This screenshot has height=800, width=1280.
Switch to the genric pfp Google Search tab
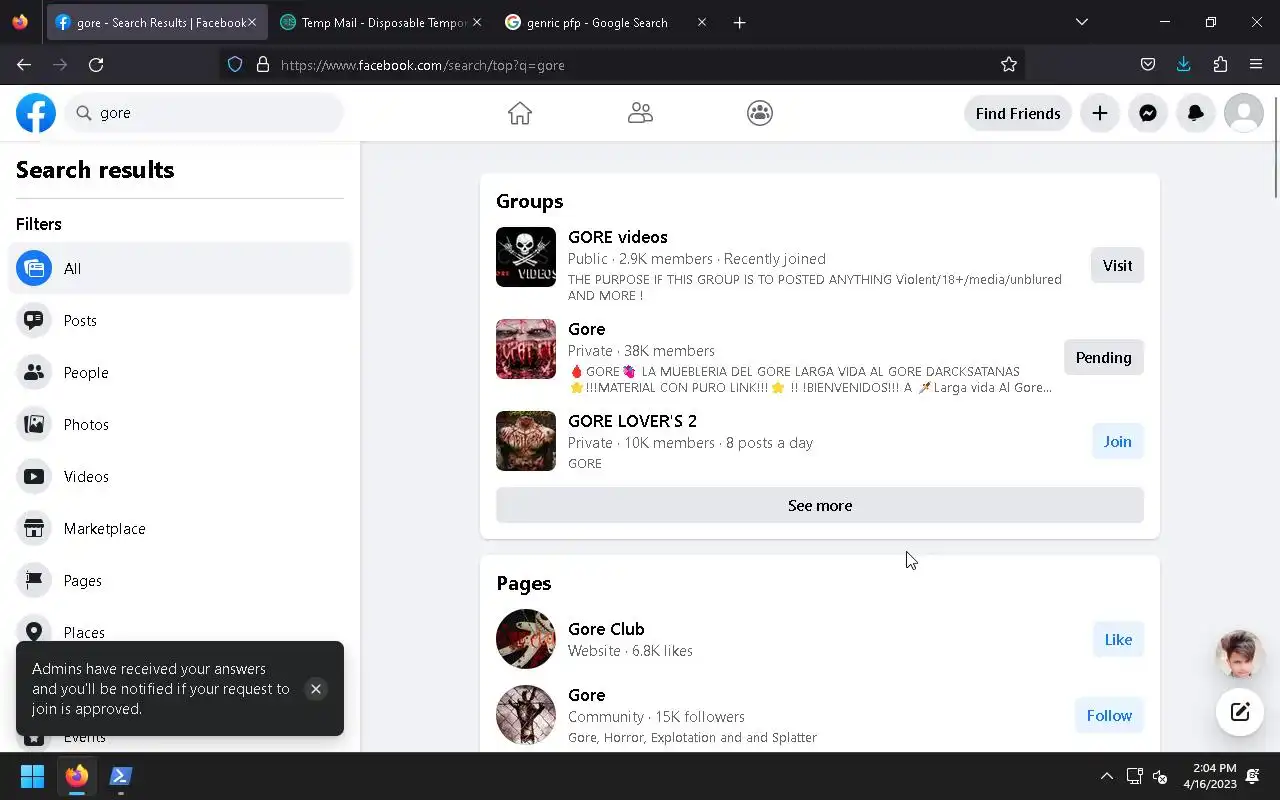pos(604,22)
